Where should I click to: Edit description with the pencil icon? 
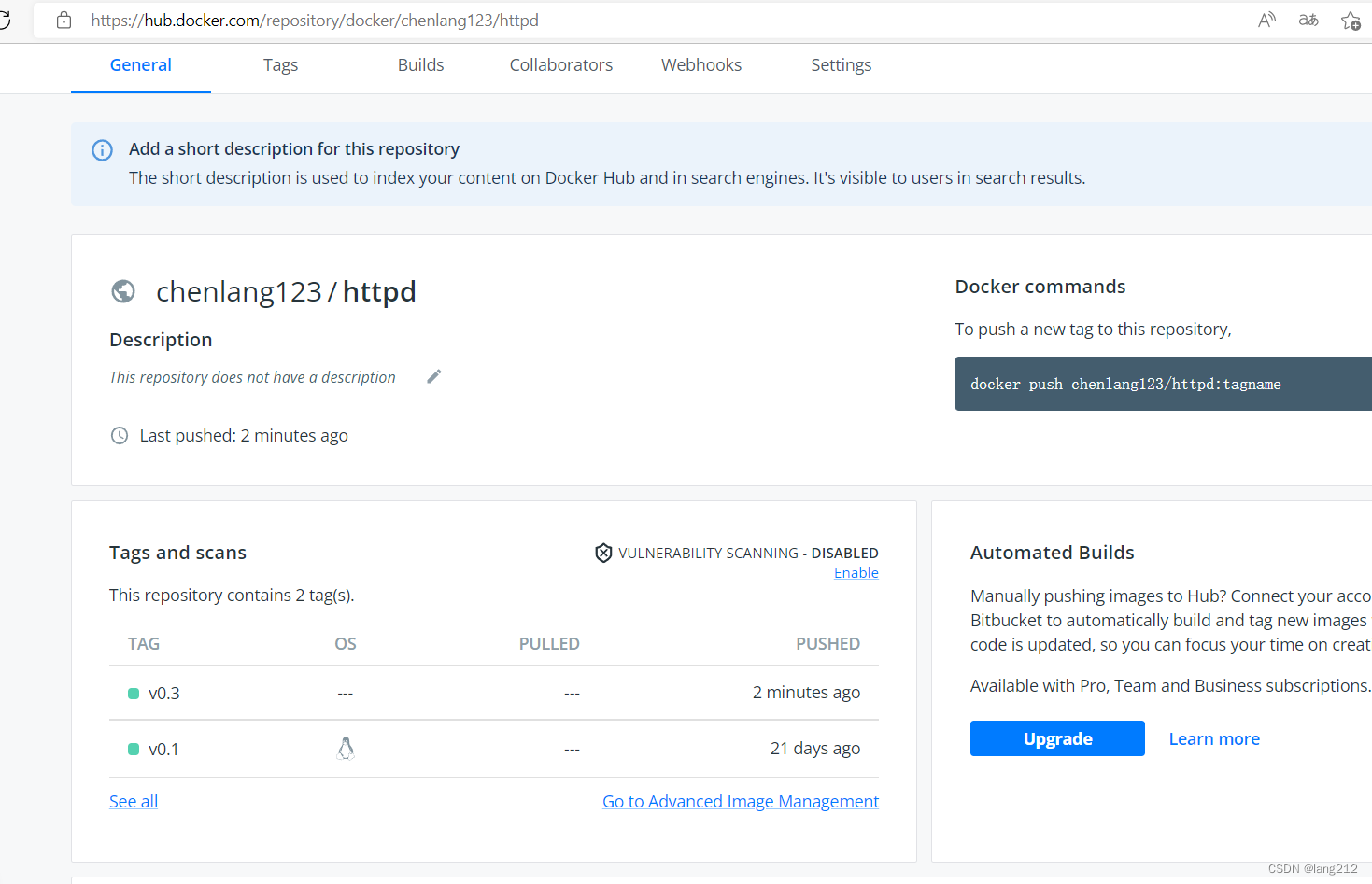click(433, 376)
